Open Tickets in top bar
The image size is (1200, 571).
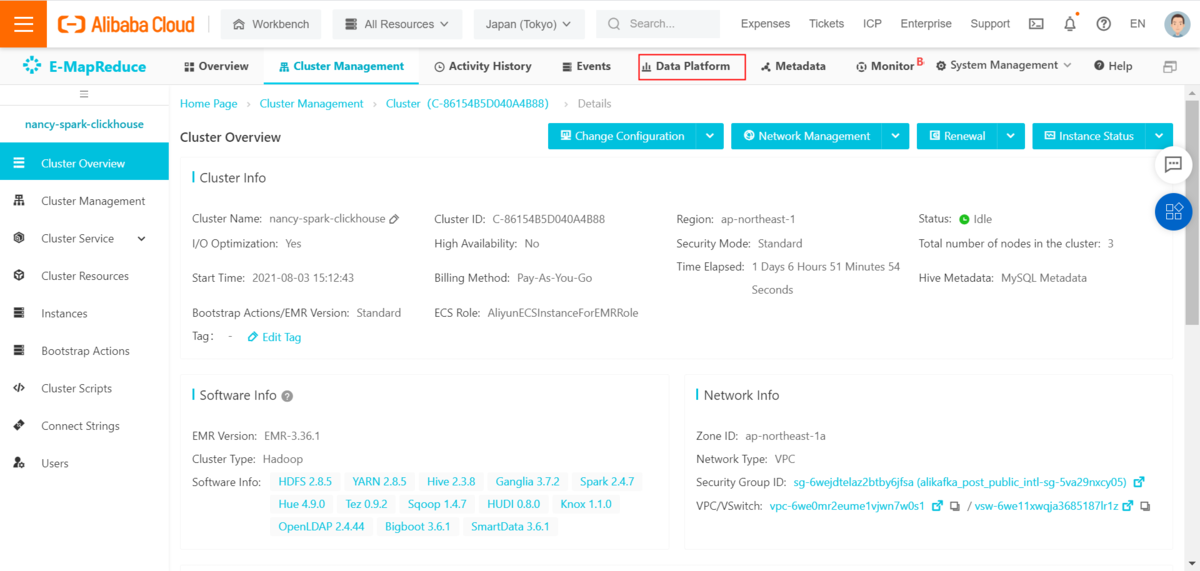826,24
